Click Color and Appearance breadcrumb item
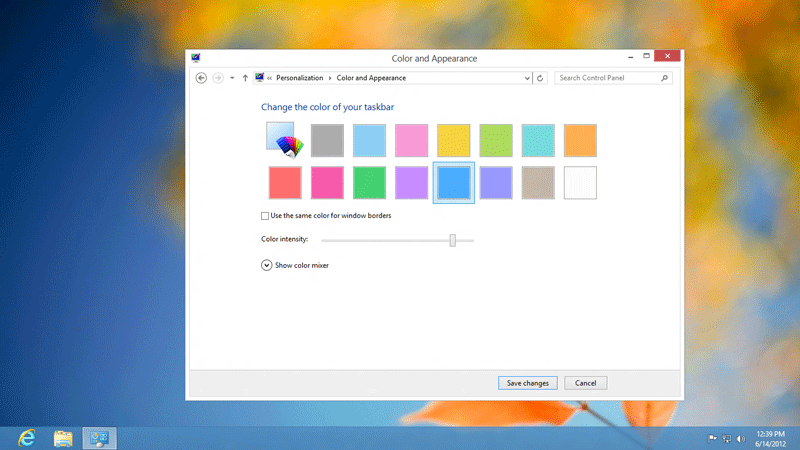Image resolution: width=800 pixels, height=450 pixels. pos(370,78)
